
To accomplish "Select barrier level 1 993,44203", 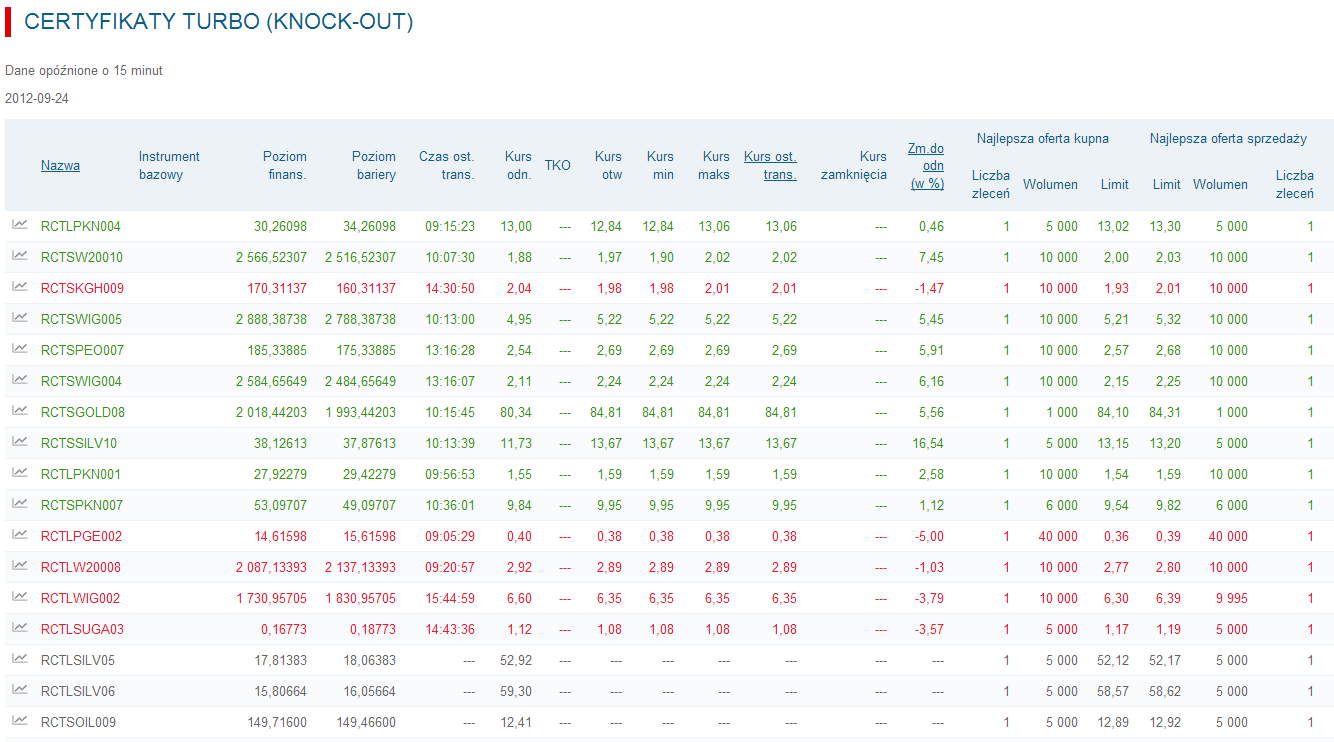I will click(360, 413).
